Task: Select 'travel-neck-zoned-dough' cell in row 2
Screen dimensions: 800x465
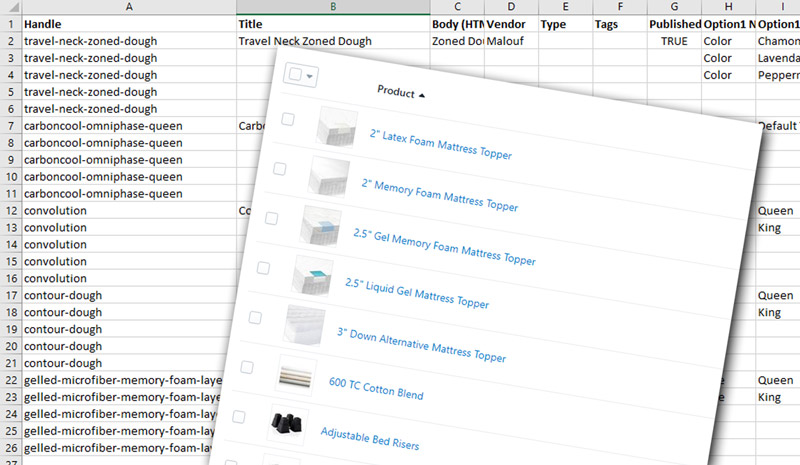Action: 129,41
